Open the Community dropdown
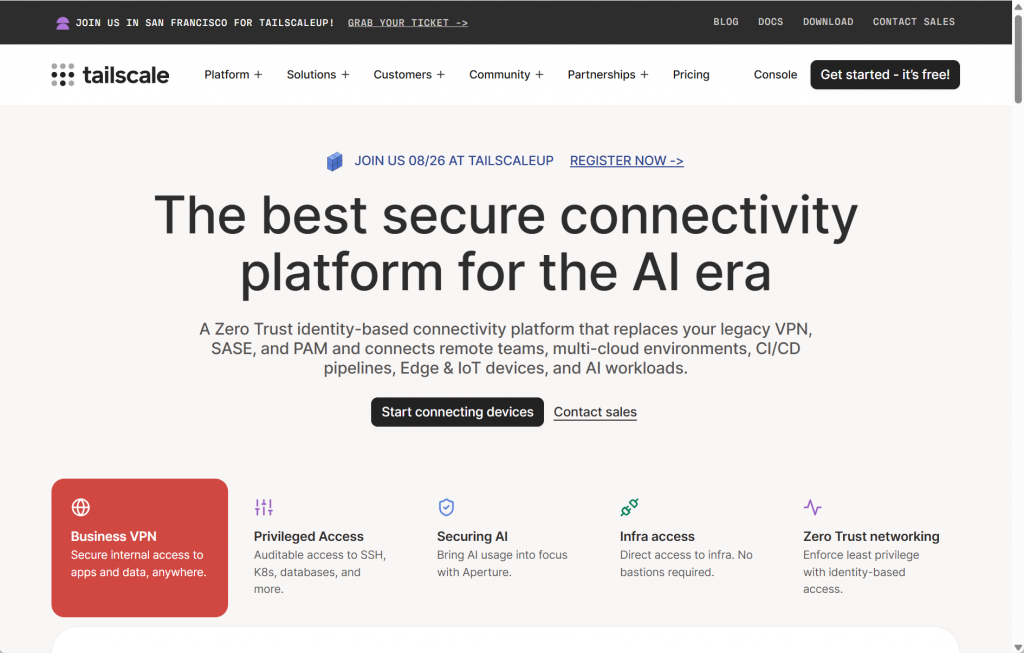The height and width of the screenshot is (653, 1024). coord(506,74)
